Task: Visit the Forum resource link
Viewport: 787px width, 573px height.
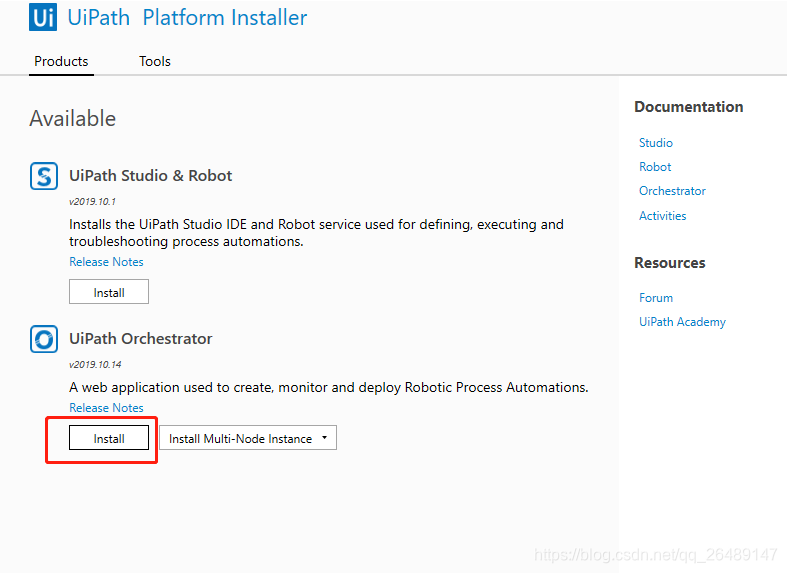Action: 656,298
